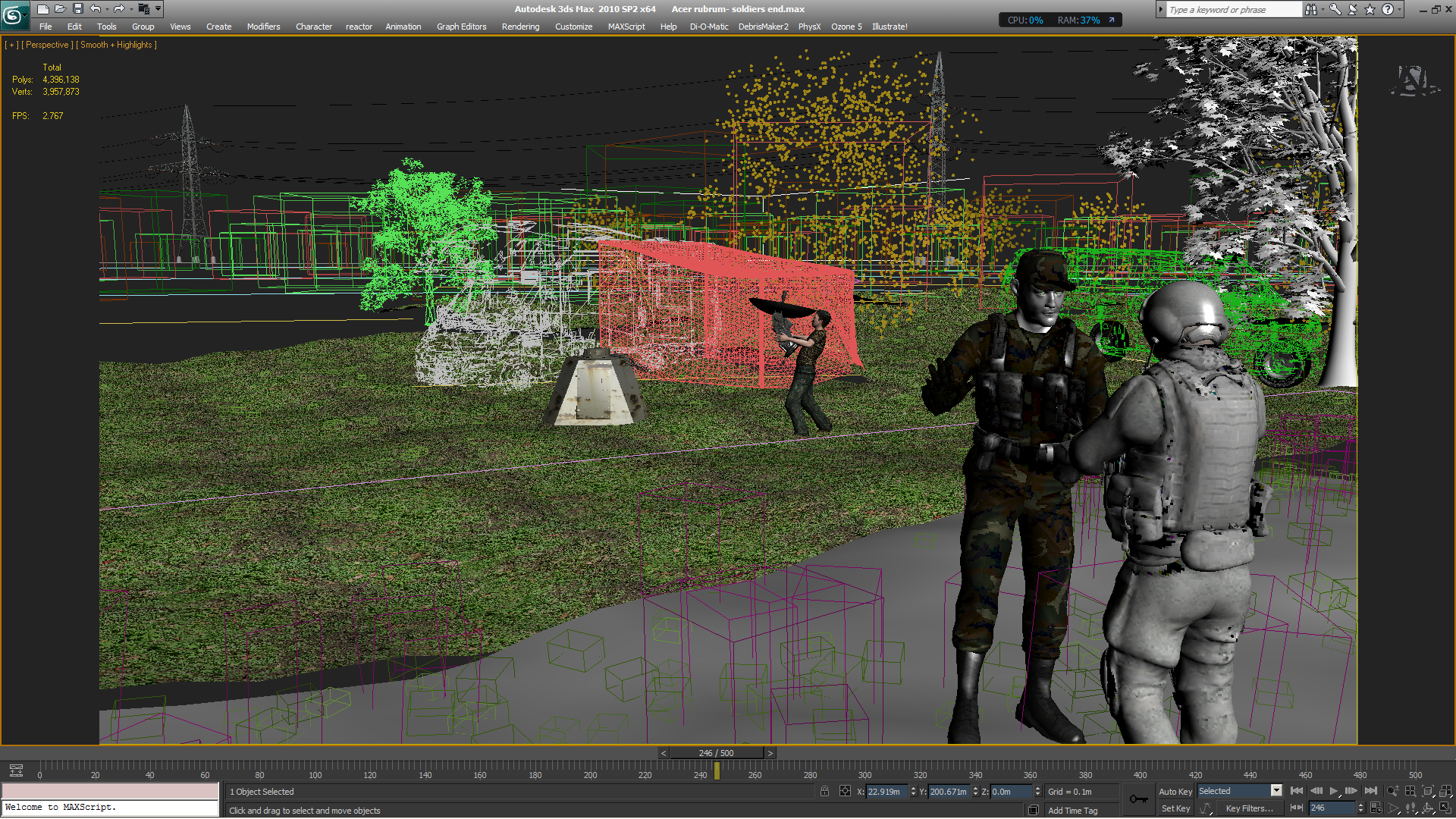The width and height of the screenshot is (1456, 819).
Task: Click the Save File icon
Action: (x=77, y=9)
